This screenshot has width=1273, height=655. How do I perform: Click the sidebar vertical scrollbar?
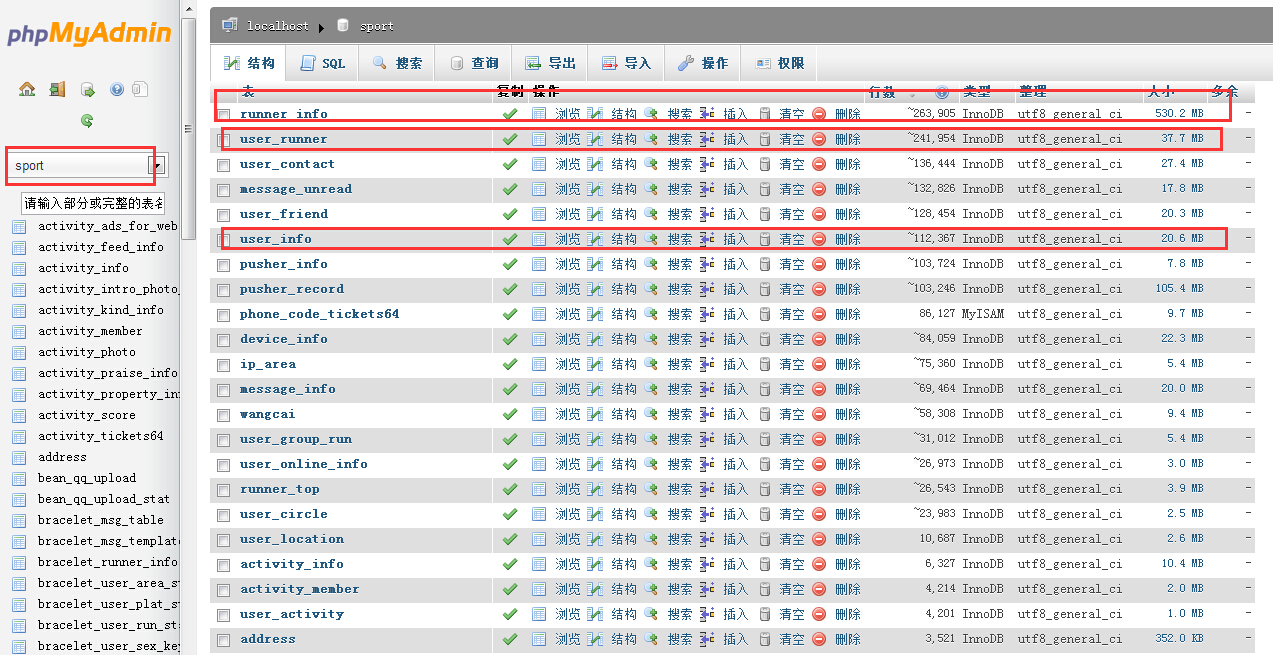pos(188,128)
